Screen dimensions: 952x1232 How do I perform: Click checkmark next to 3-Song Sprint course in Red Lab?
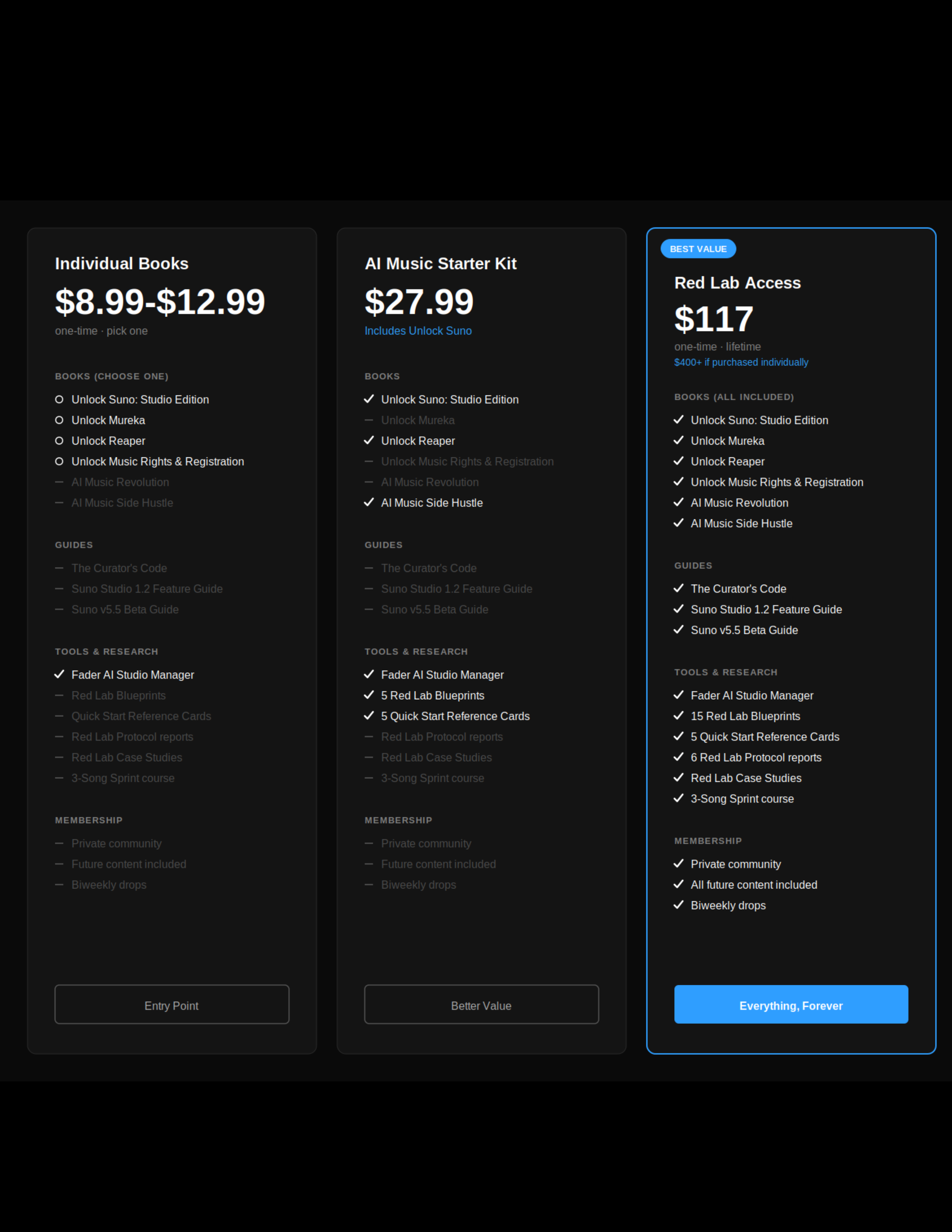(679, 798)
